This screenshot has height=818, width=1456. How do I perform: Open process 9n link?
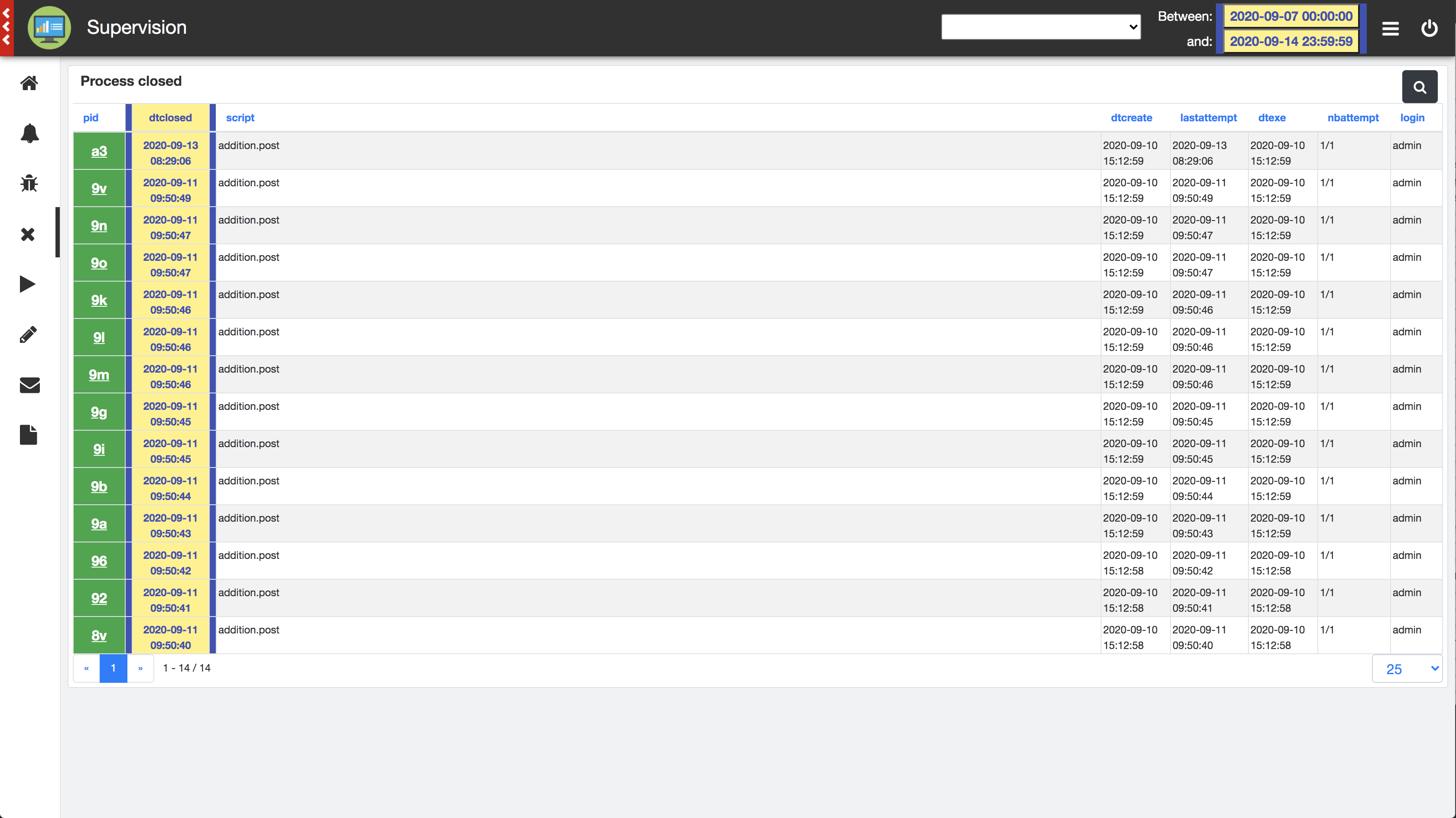click(x=99, y=226)
